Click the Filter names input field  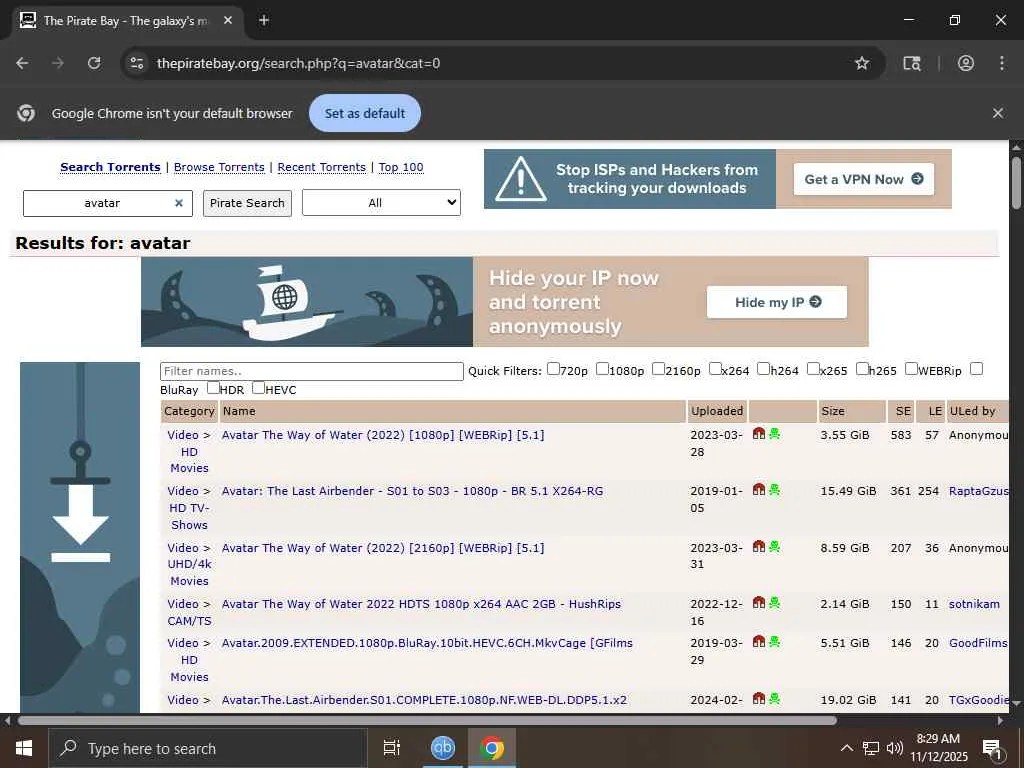pyautogui.click(x=312, y=371)
